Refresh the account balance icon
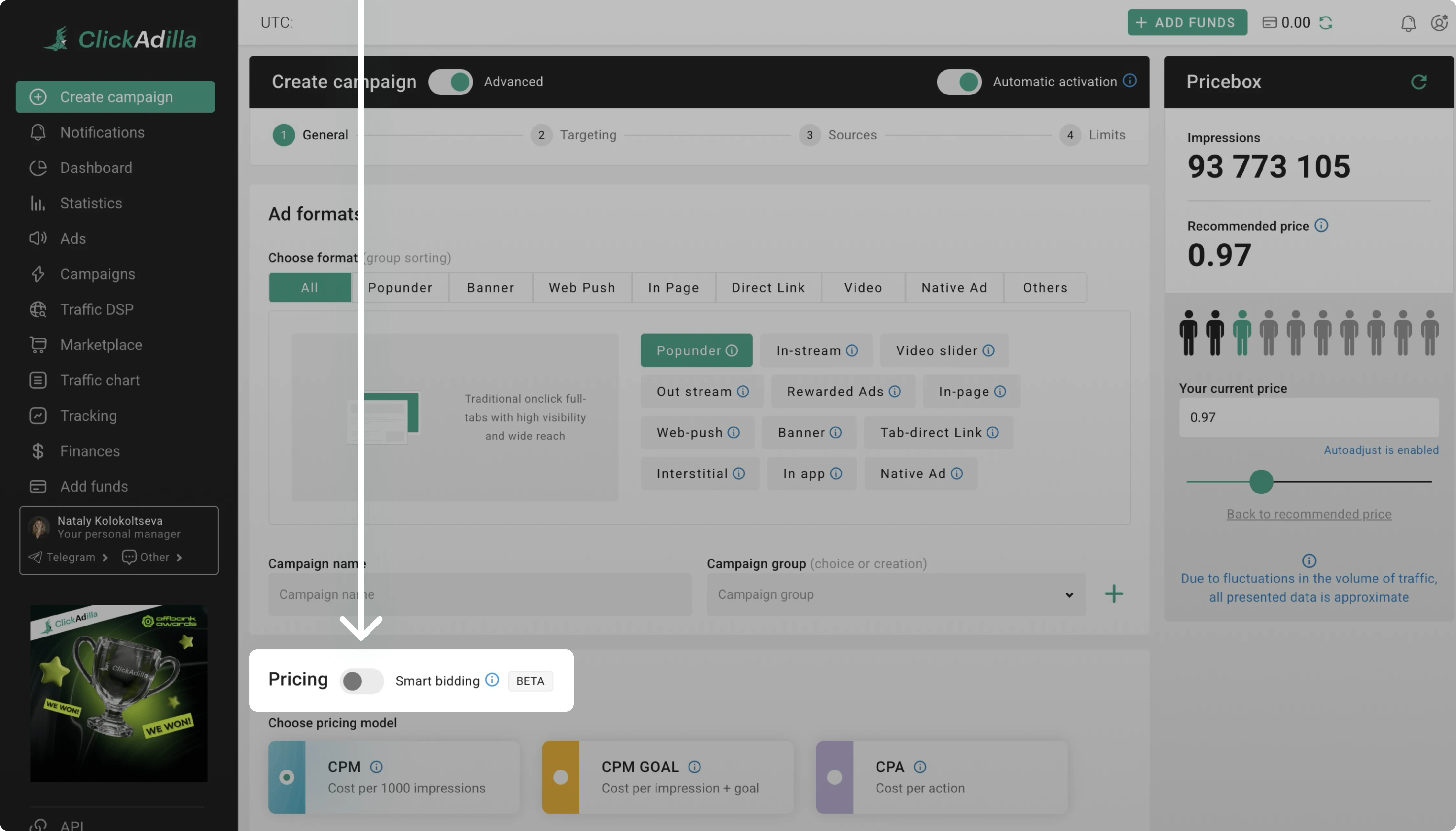The width and height of the screenshot is (1456, 831). (x=1326, y=23)
